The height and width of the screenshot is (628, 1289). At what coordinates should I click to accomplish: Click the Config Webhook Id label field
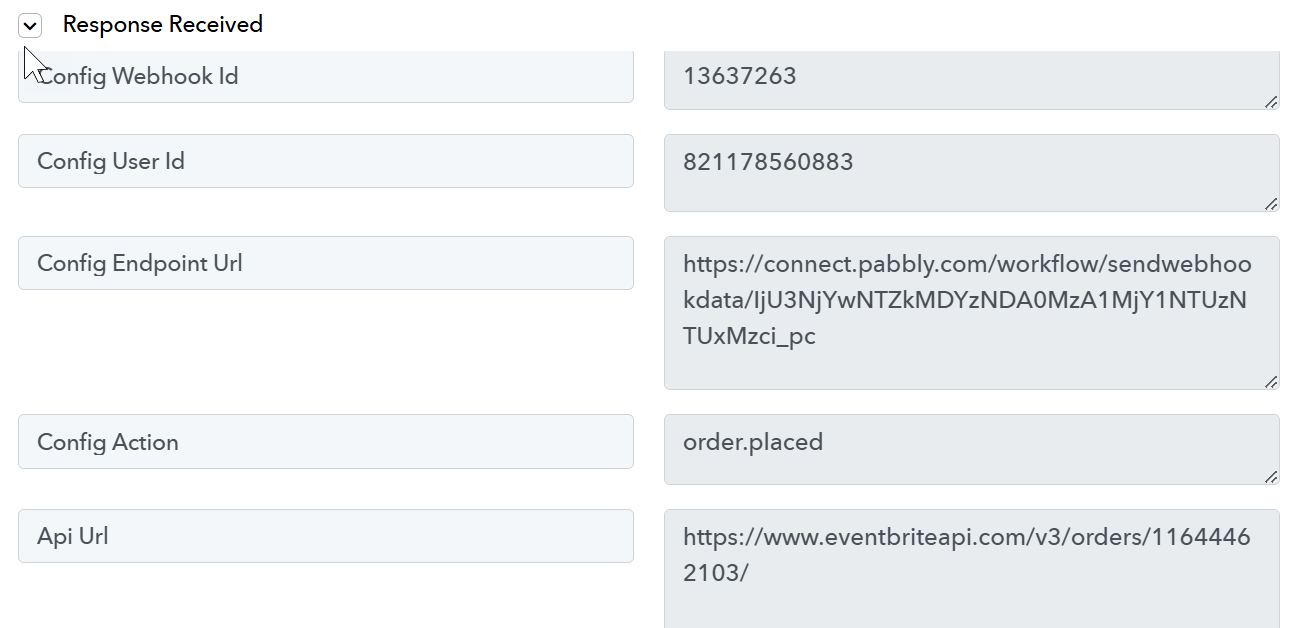[x=326, y=76]
